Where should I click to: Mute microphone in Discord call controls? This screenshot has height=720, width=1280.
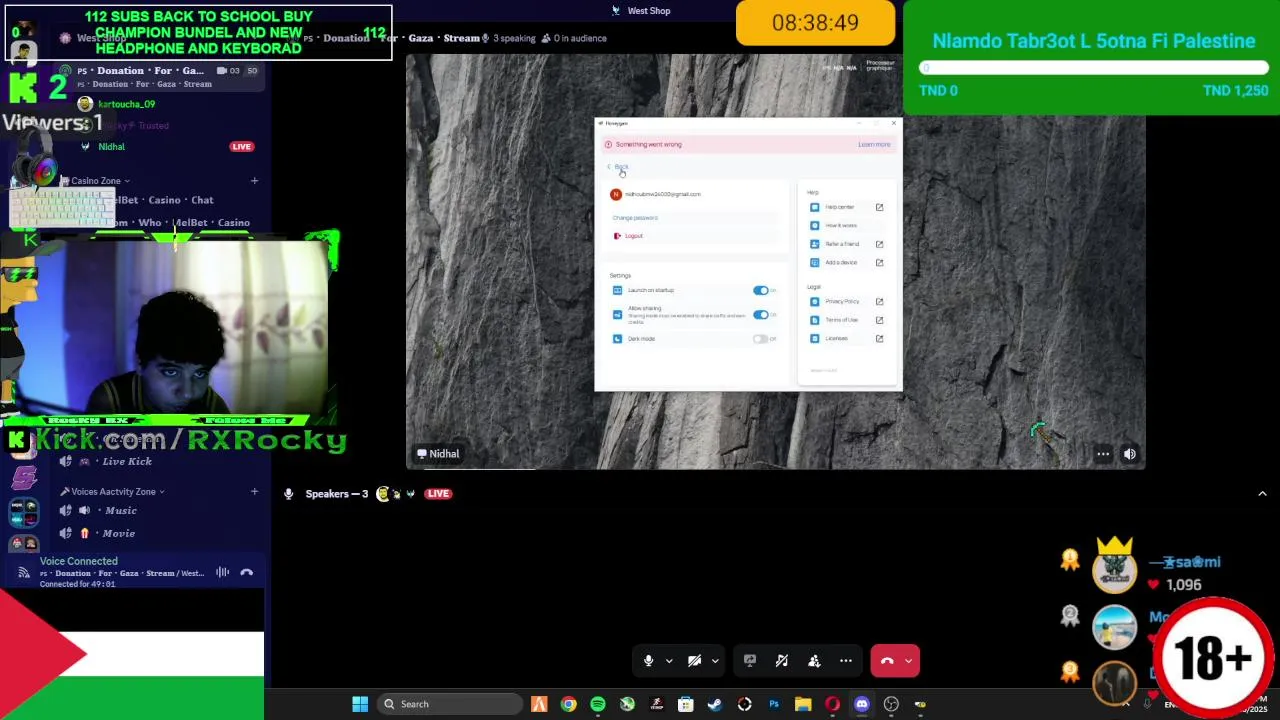pos(648,661)
